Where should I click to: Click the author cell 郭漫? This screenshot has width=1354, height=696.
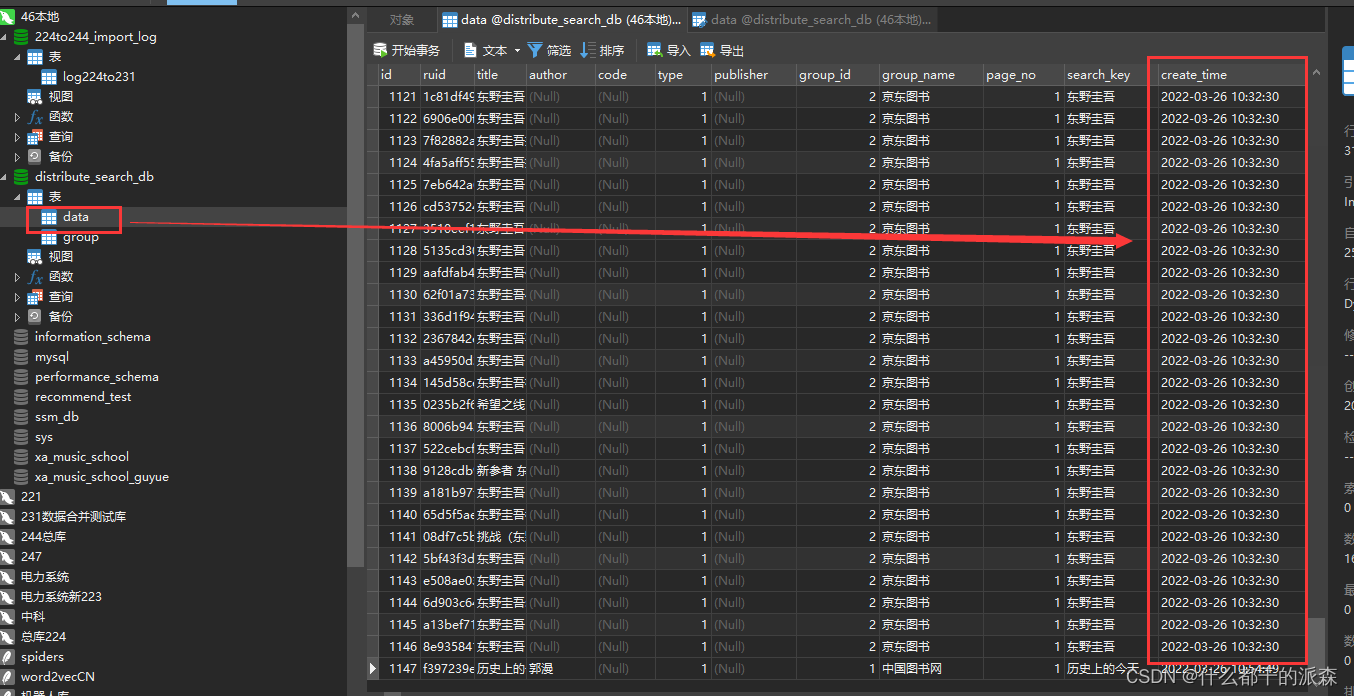560,668
